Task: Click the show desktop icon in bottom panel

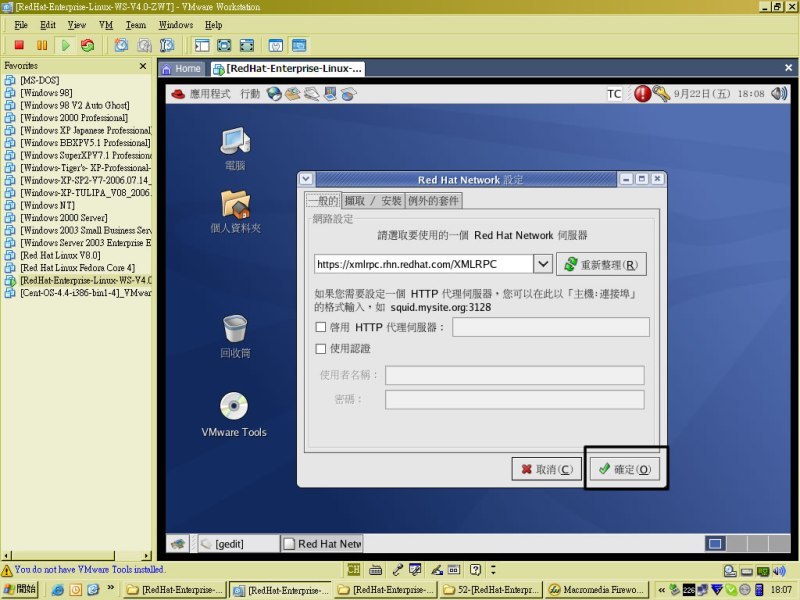Action: click(178, 544)
